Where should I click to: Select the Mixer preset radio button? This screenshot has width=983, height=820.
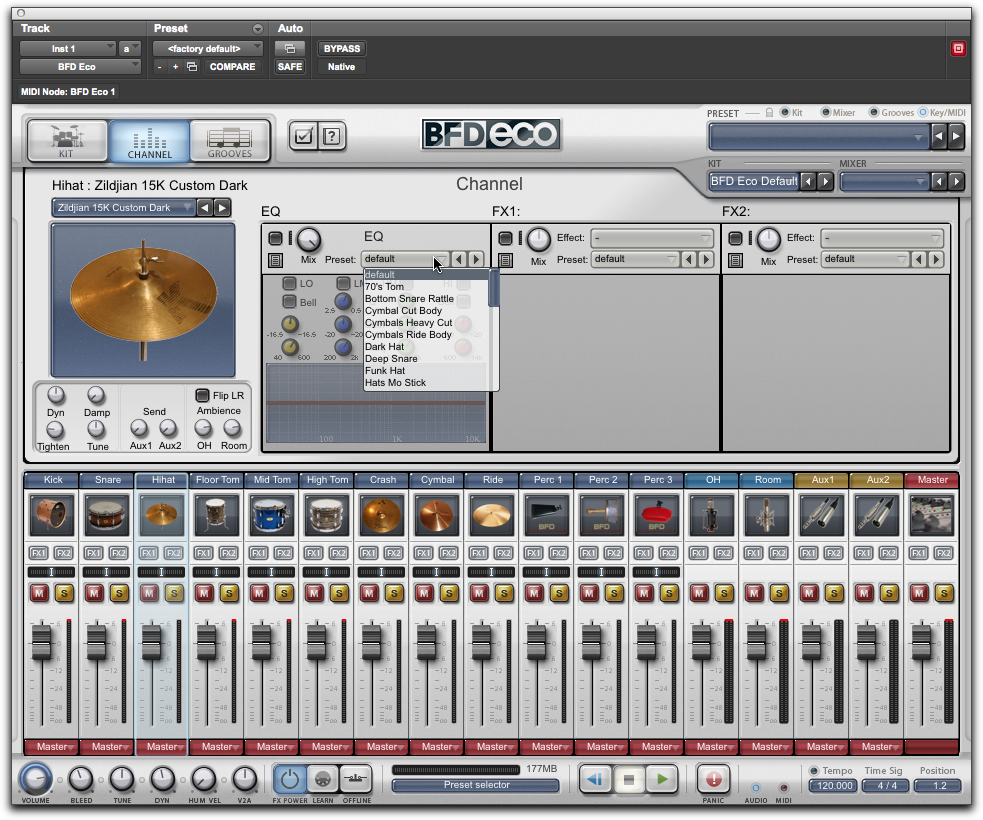click(826, 112)
